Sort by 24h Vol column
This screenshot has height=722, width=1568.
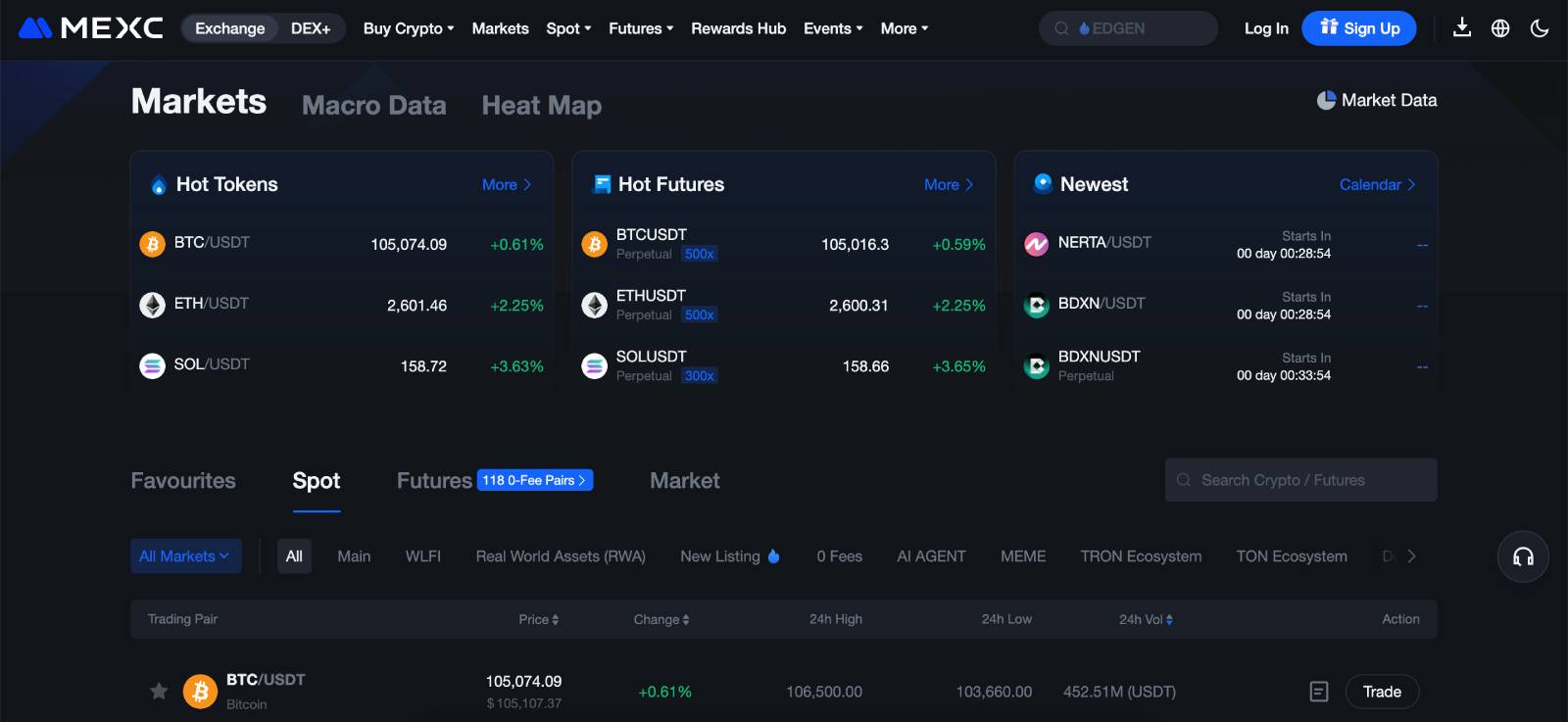pos(1146,619)
